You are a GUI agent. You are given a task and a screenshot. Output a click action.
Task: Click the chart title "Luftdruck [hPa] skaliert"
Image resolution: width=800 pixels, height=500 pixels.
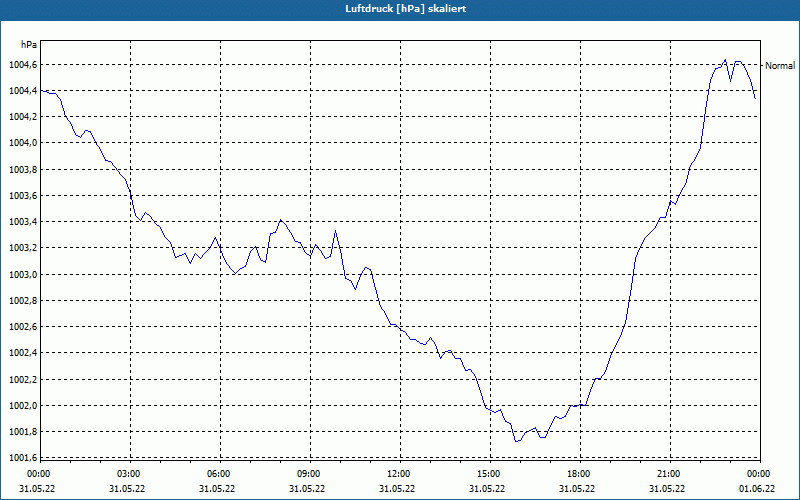406,9
